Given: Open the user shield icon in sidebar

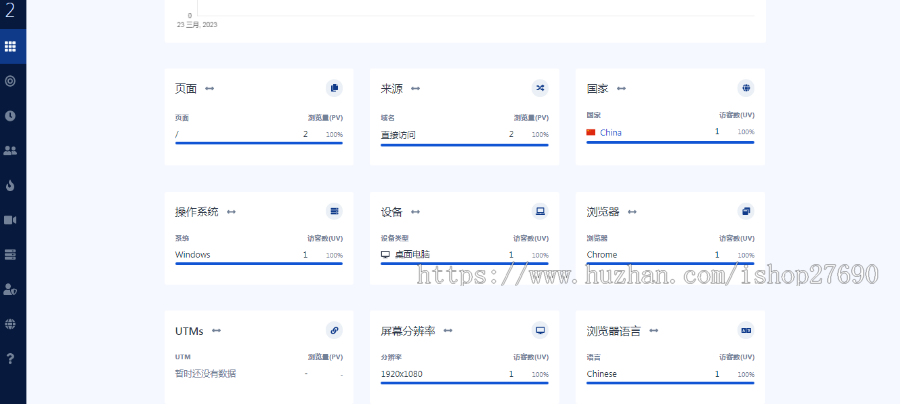Looking at the screenshot, I should click(10, 289).
